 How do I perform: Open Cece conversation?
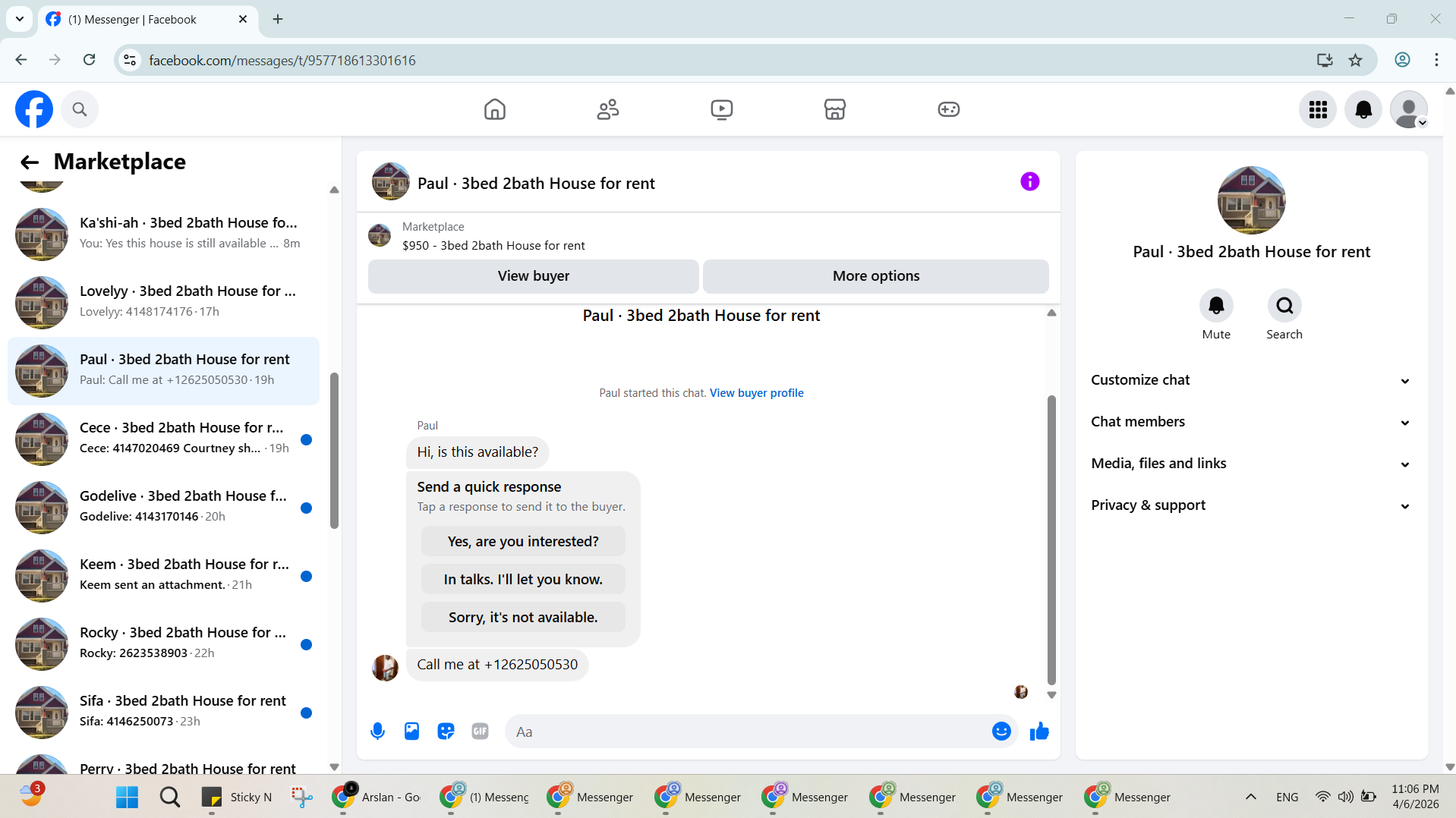pyautogui.click(x=163, y=439)
